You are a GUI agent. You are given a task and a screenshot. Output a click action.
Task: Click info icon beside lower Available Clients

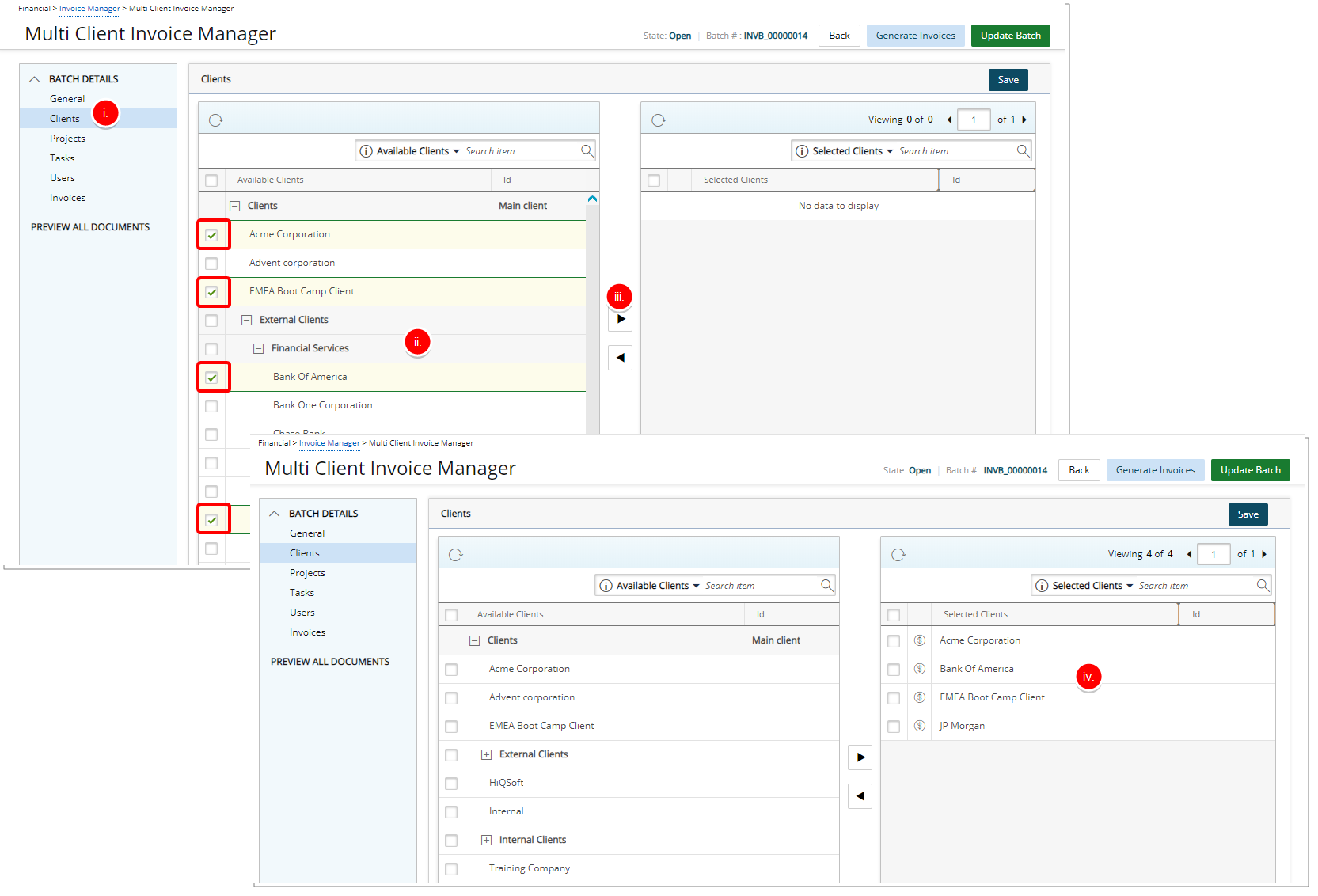pos(606,586)
